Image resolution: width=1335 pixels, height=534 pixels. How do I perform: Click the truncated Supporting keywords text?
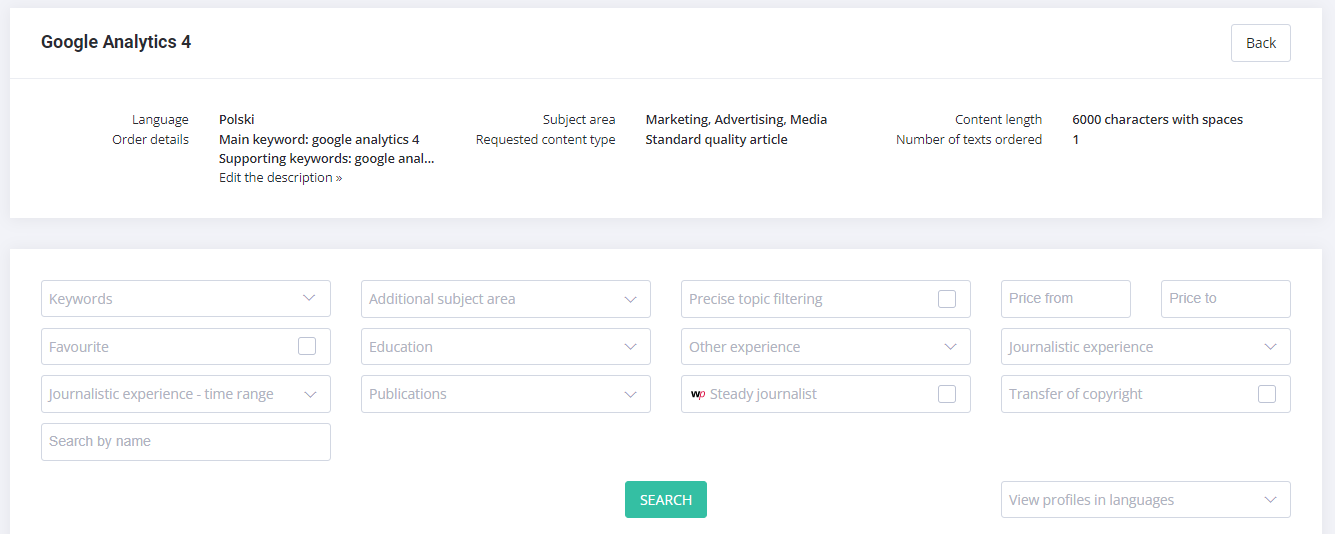point(327,158)
